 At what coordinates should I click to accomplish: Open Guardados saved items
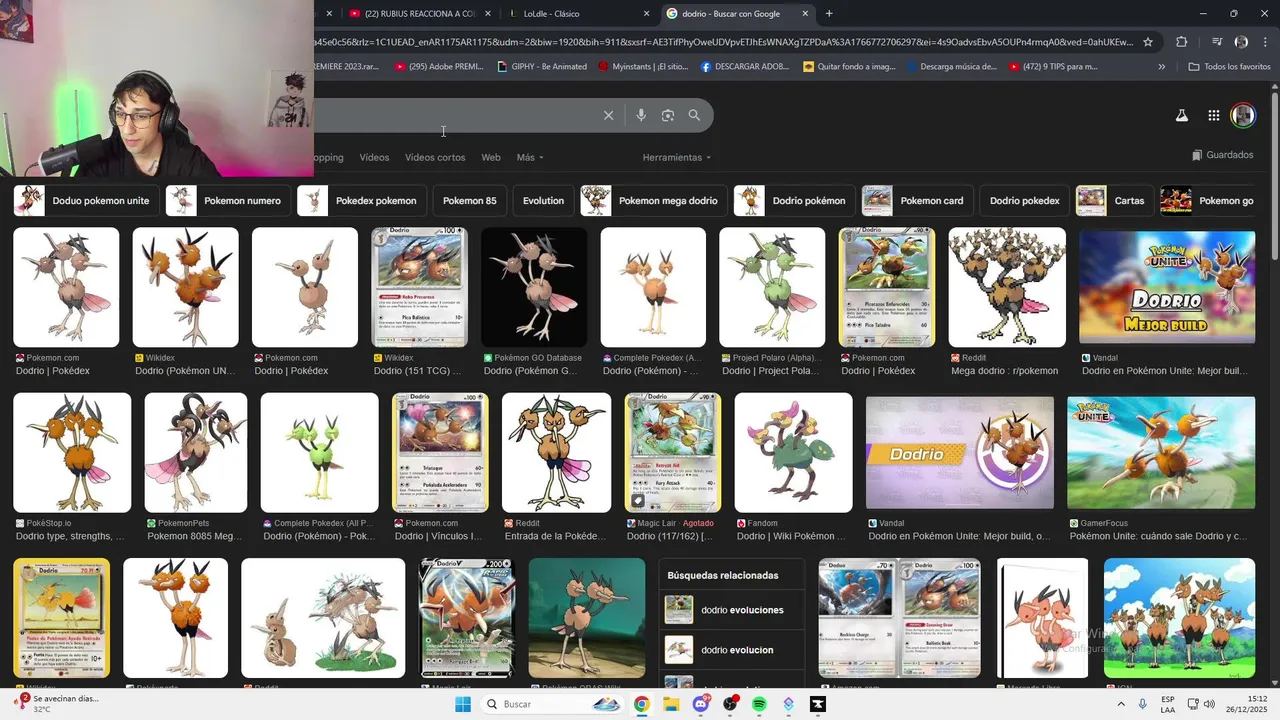pyautogui.click(x=1222, y=155)
